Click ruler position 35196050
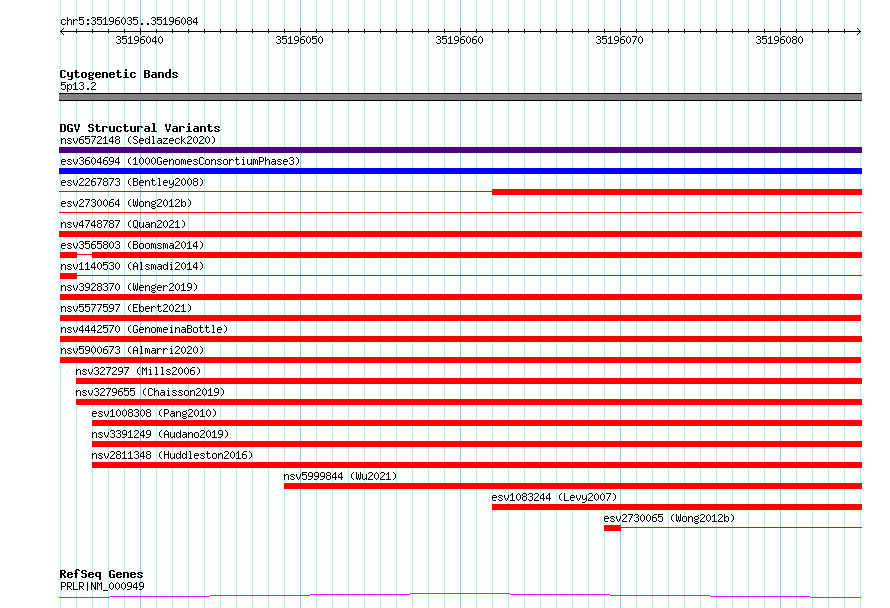This screenshot has height=608, width=890. pyautogui.click(x=299, y=40)
